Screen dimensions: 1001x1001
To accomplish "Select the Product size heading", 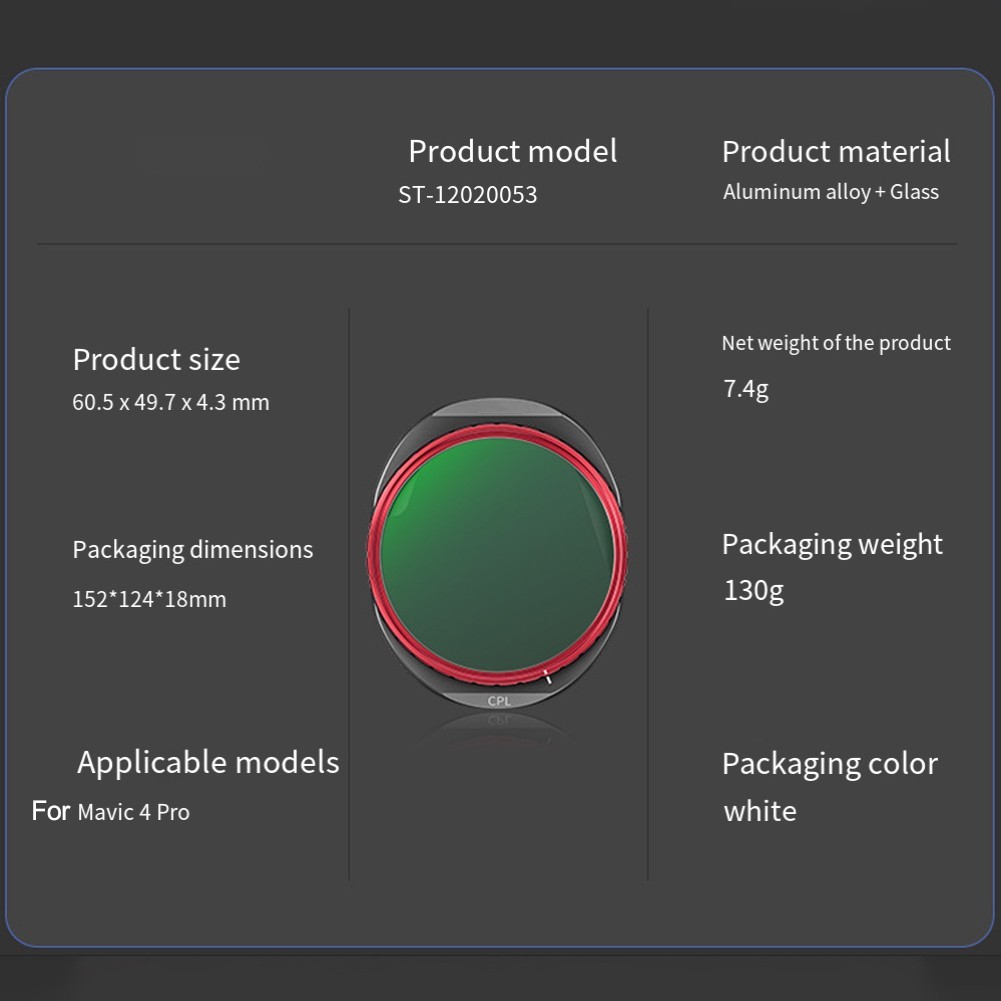I will coord(156,359).
